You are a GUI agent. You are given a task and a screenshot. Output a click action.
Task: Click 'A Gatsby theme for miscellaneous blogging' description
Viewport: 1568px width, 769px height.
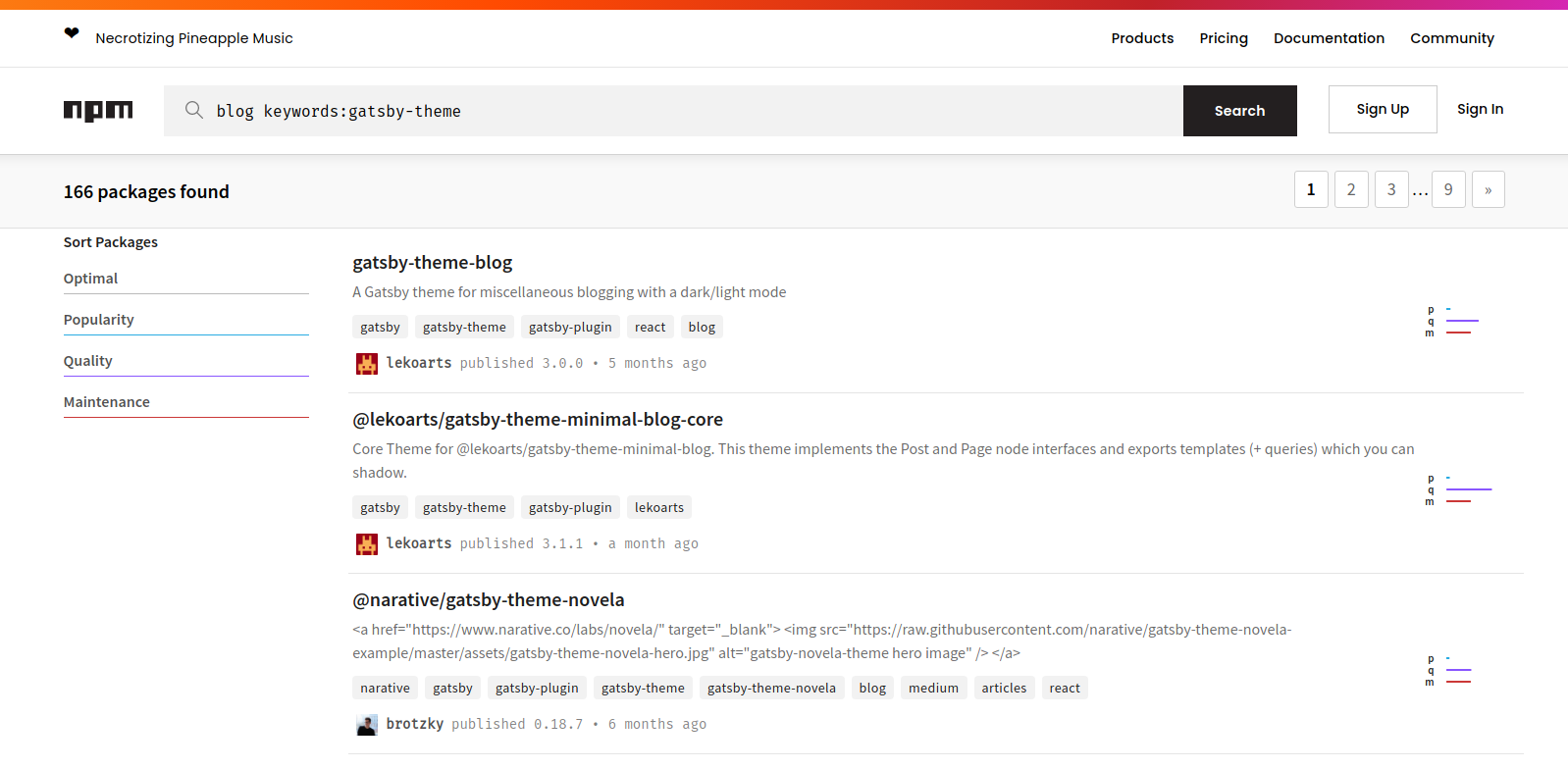pos(569,292)
